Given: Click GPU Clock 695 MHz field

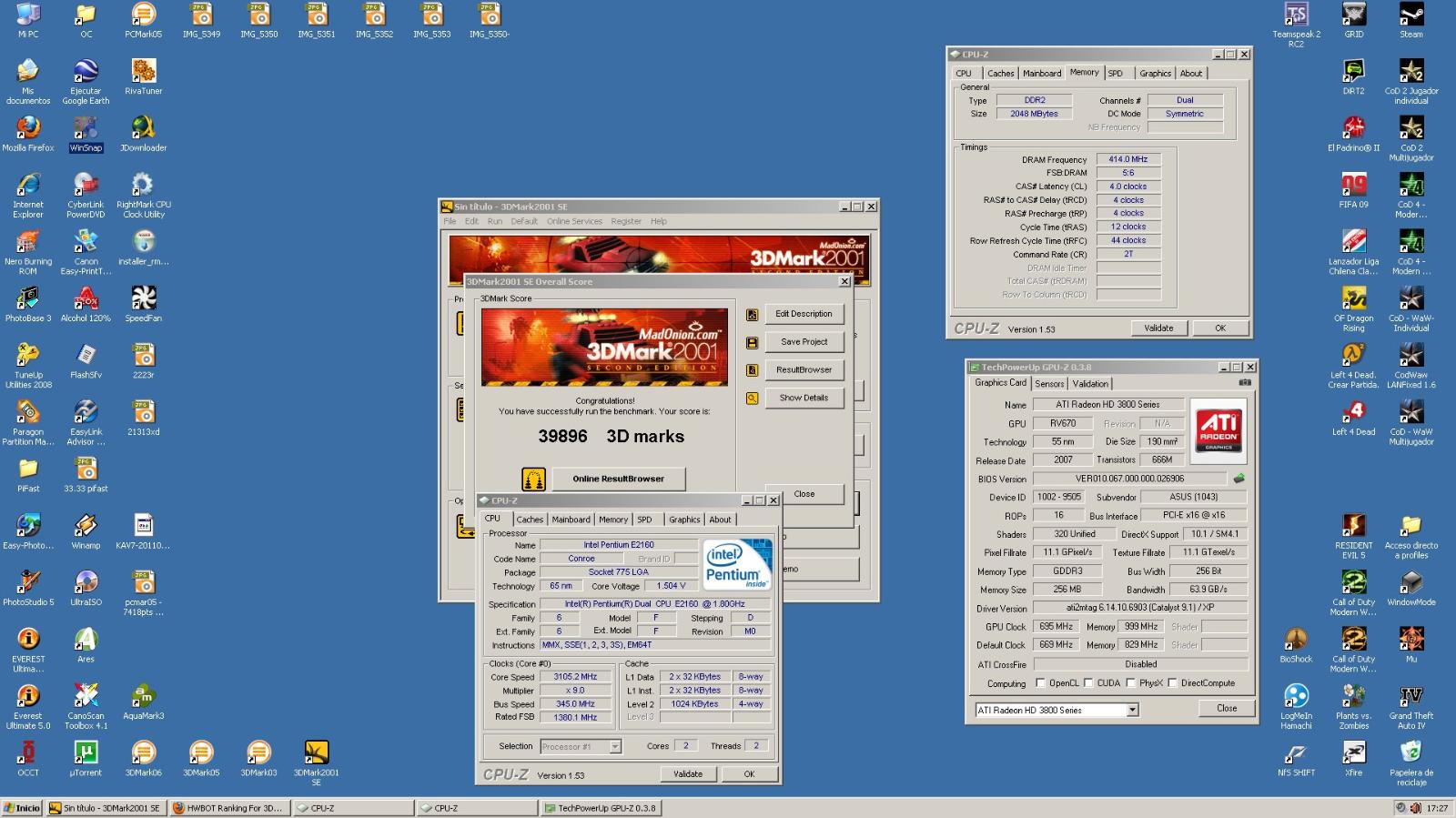Looking at the screenshot, I should tap(1056, 626).
